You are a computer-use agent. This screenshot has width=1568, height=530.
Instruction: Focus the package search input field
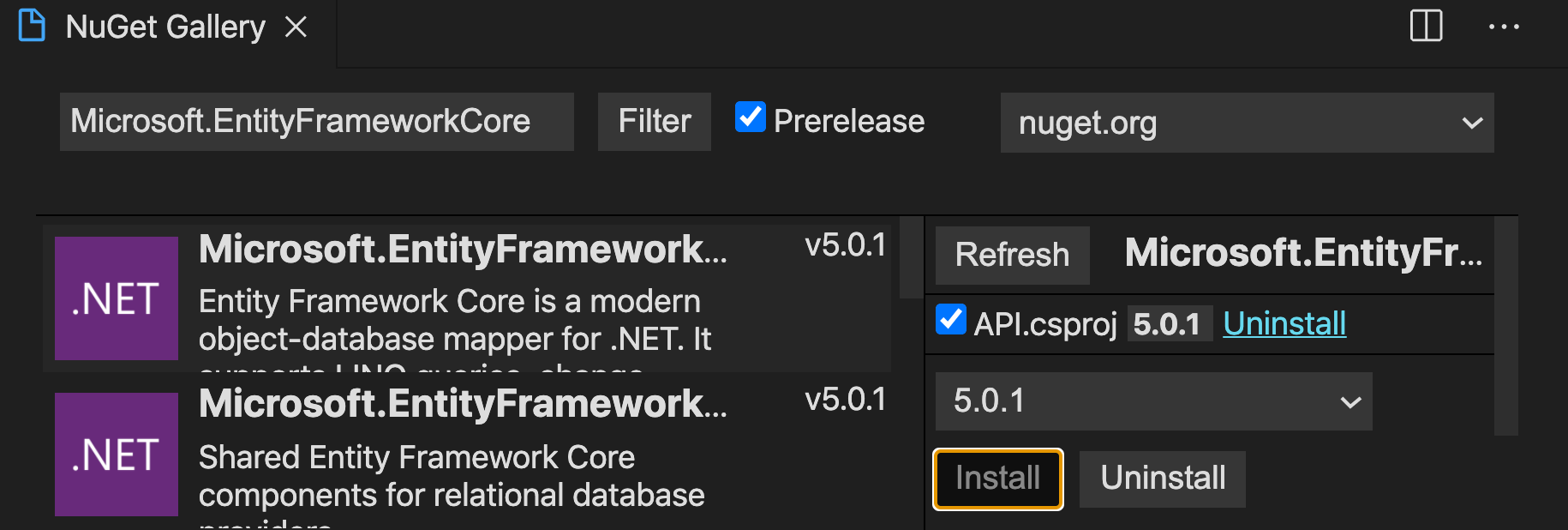(317, 122)
